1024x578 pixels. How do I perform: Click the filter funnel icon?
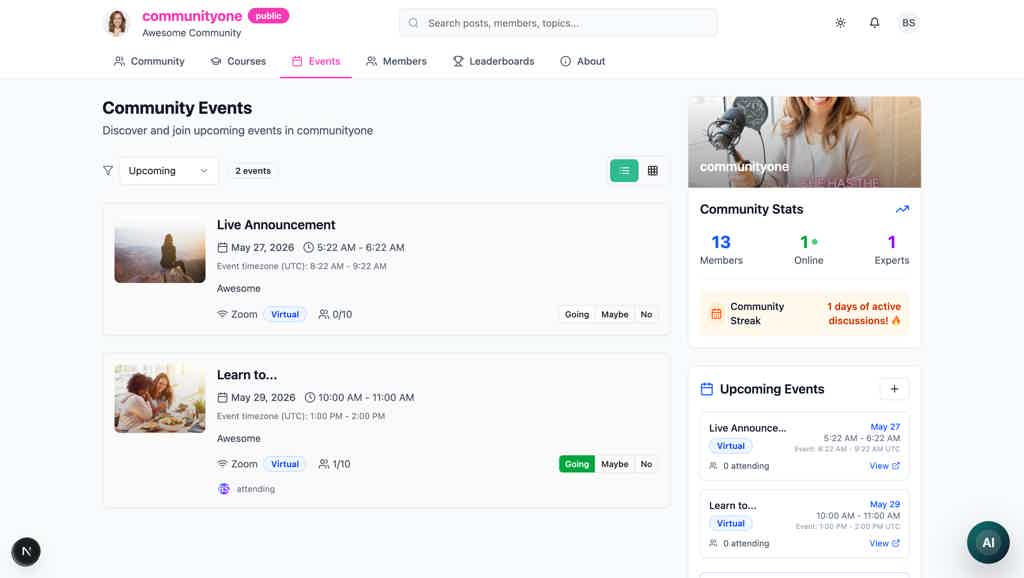click(x=108, y=170)
